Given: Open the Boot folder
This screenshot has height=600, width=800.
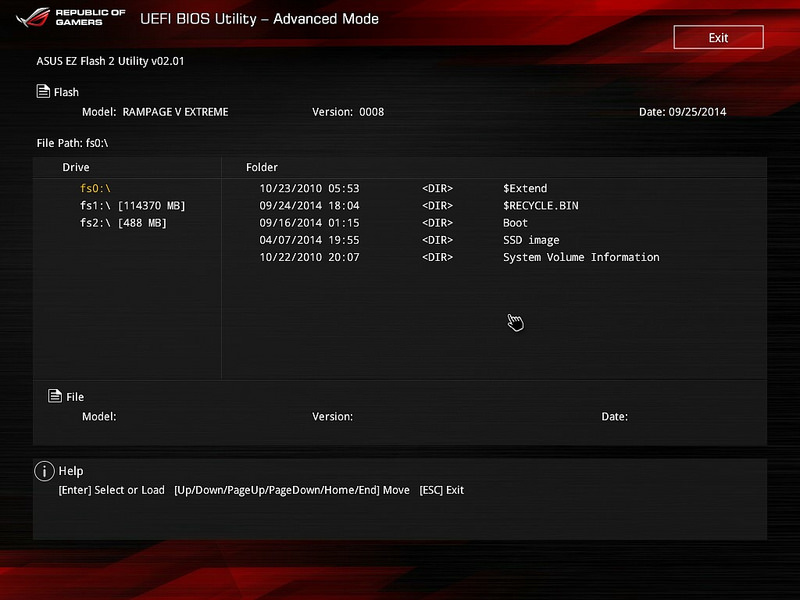Looking at the screenshot, I should pos(515,223).
